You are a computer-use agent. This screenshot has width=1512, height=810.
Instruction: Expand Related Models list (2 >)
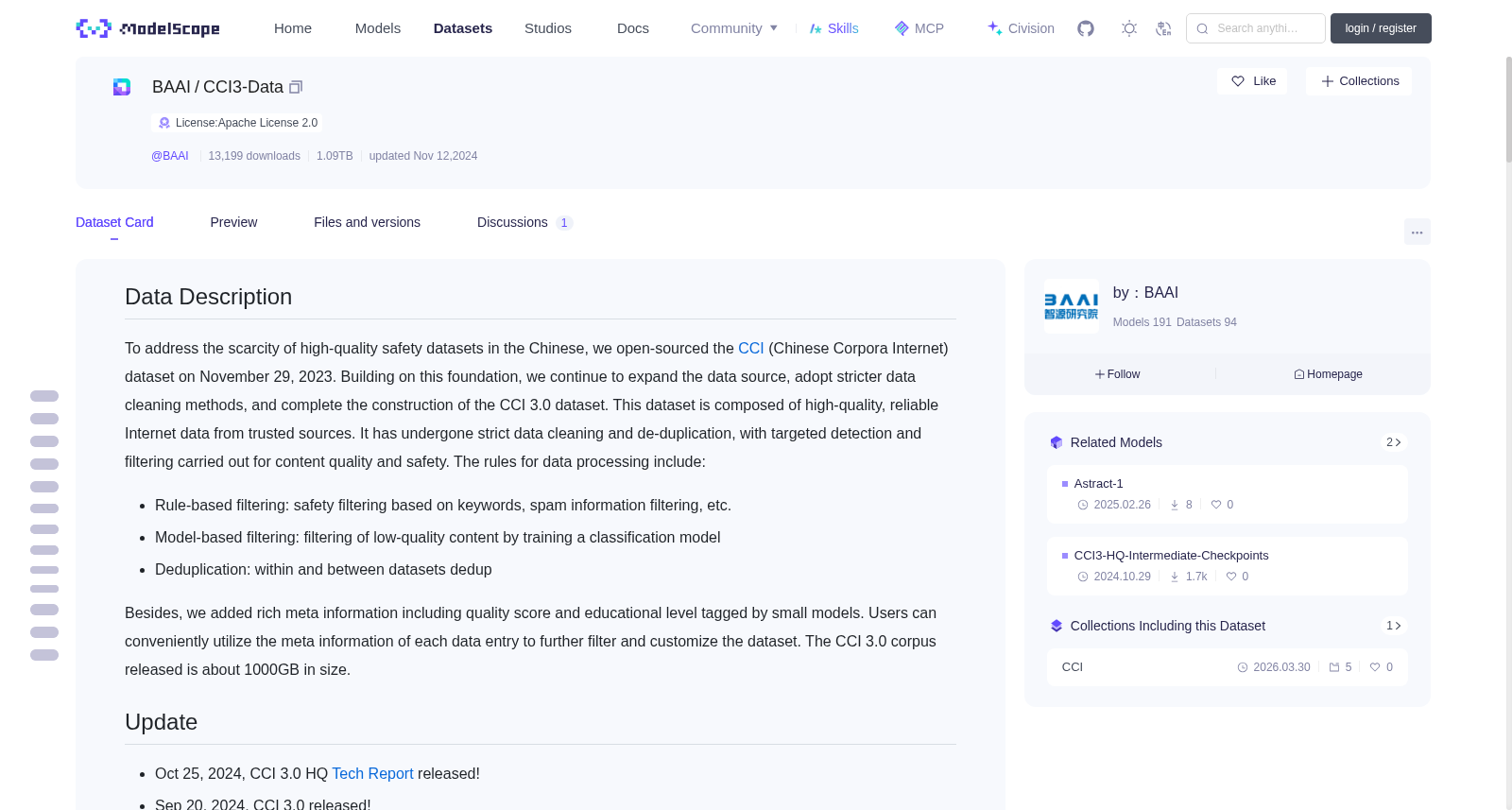point(1394,442)
